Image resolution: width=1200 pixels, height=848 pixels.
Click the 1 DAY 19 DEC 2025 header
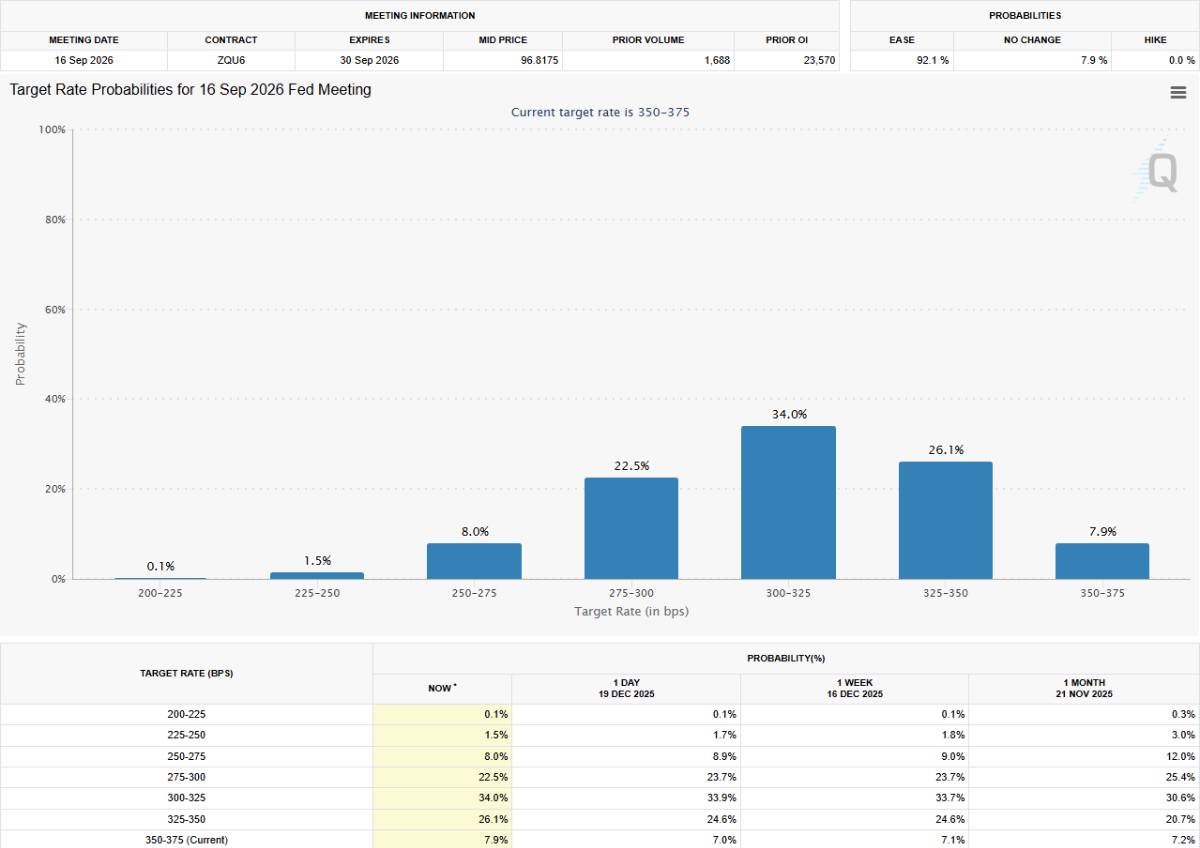click(626, 688)
